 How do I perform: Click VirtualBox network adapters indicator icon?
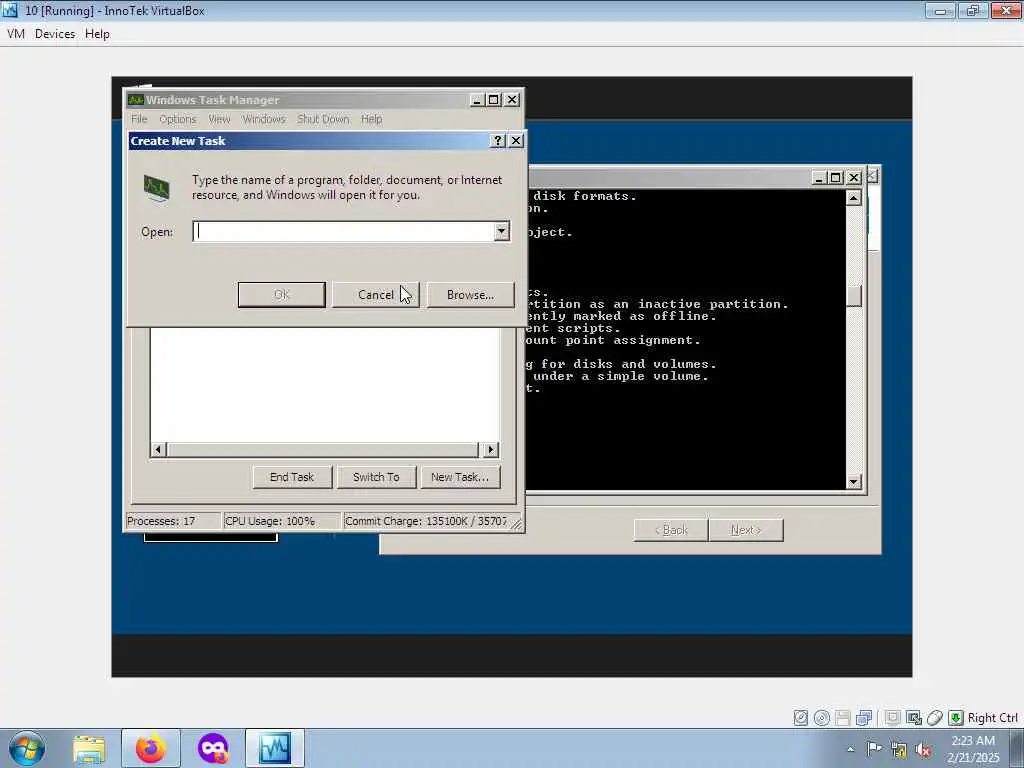[x=864, y=718]
